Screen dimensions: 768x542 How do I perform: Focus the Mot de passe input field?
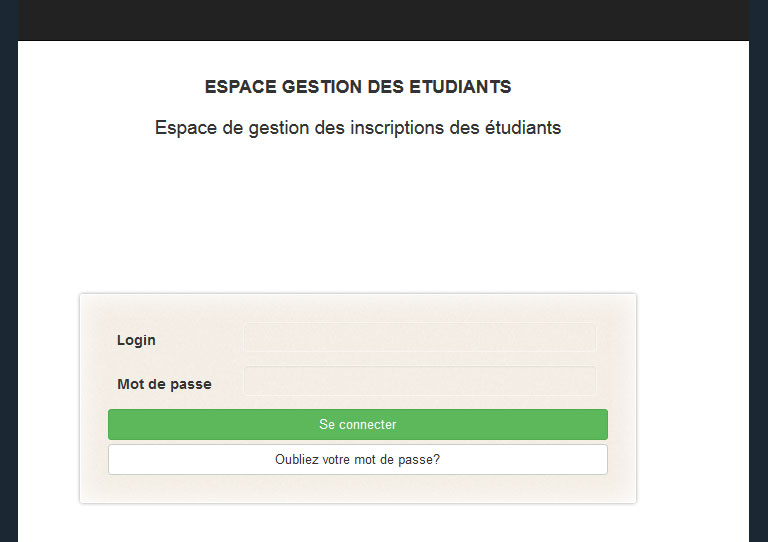click(x=419, y=381)
